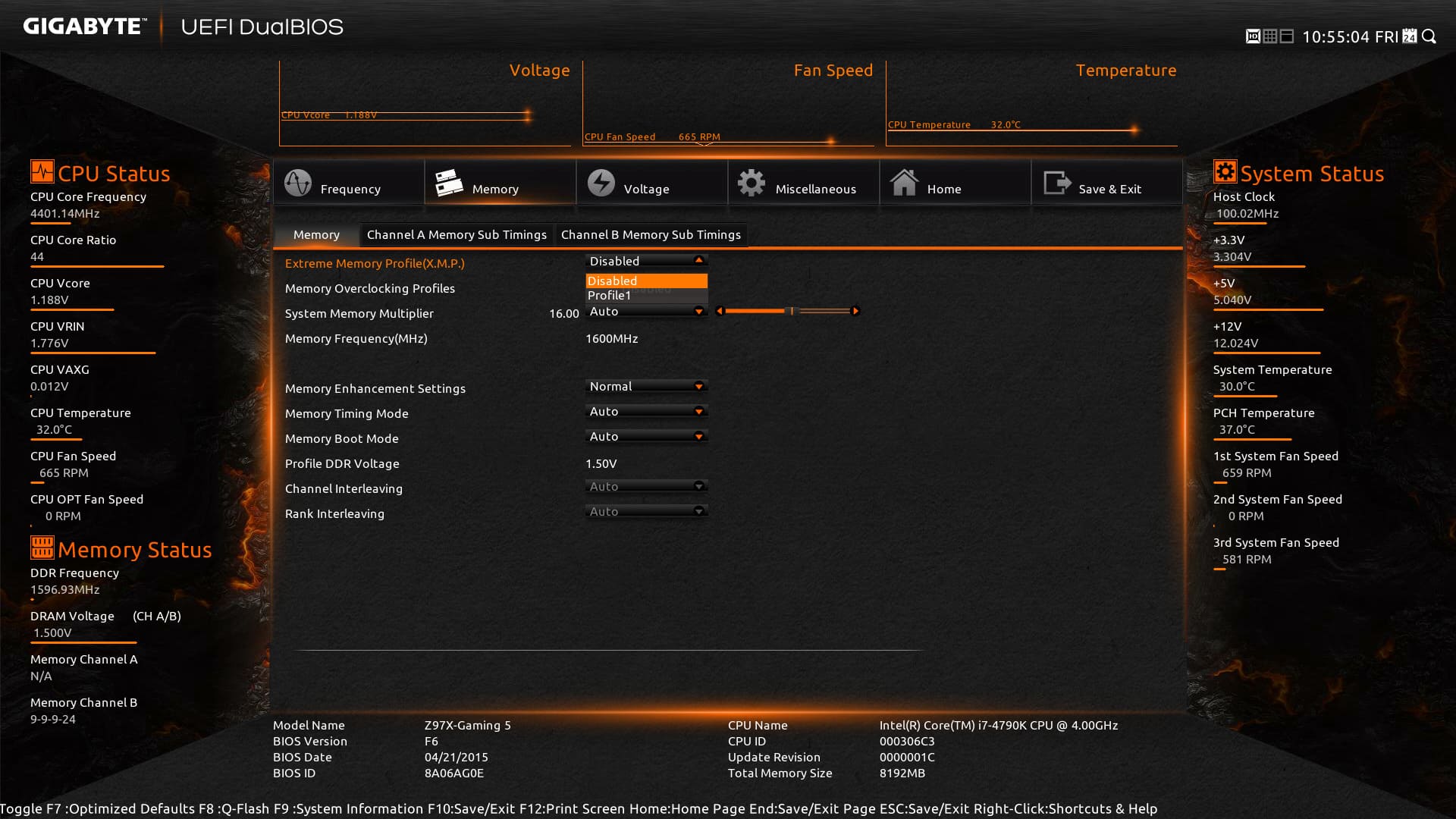This screenshot has width=1456, height=819.
Task: Open the Miscellaneous gear section
Action: [x=752, y=183]
